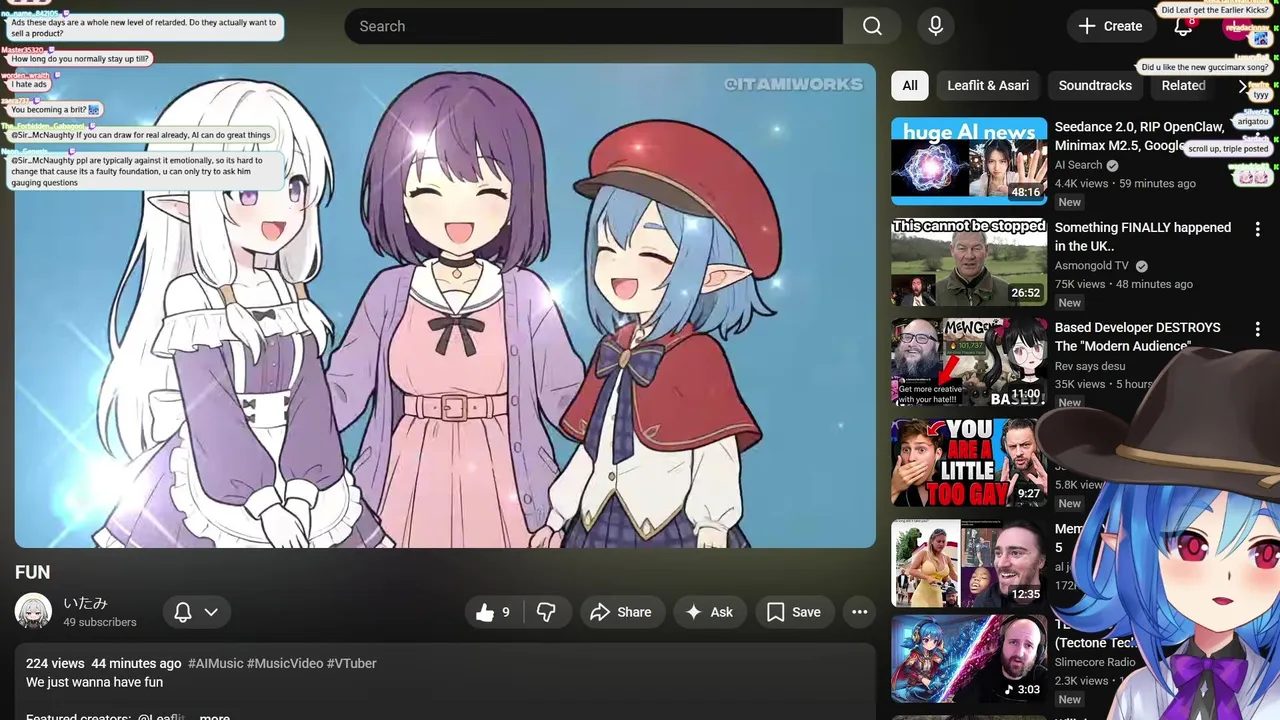Open the Ask AI button
1280x720 pixels.
coord(710,612)
